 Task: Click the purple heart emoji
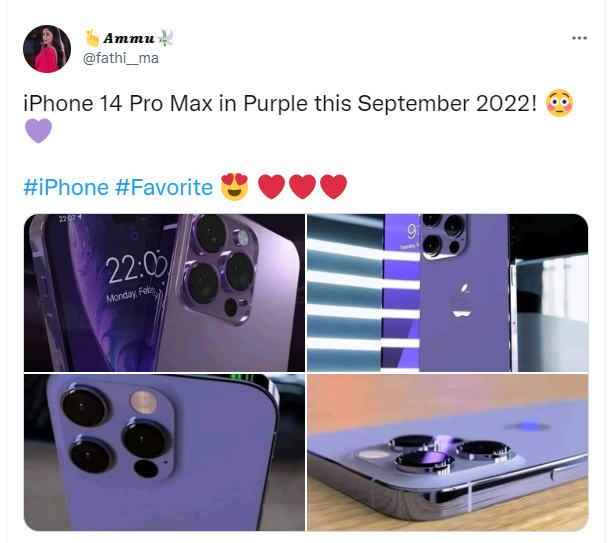tap(38, 131)
